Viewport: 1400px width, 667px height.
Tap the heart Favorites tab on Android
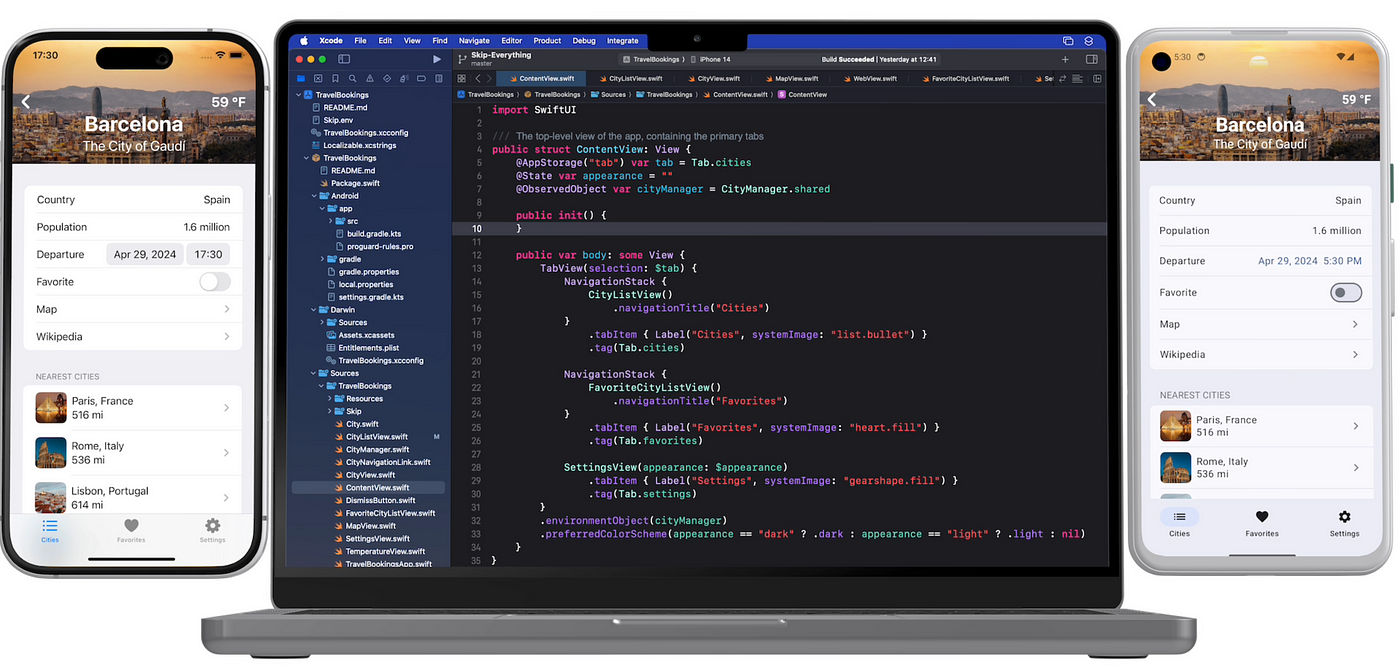tap(1262, 523)
